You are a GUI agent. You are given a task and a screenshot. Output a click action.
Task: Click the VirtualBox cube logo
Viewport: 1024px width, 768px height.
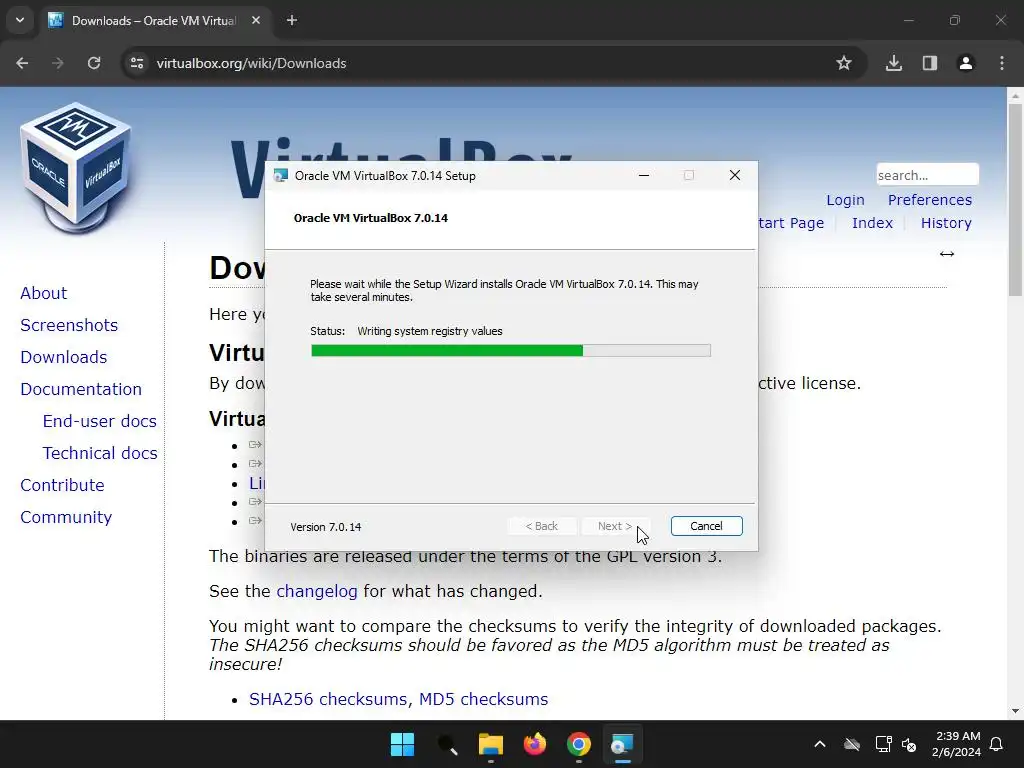(x=76, y=167)
